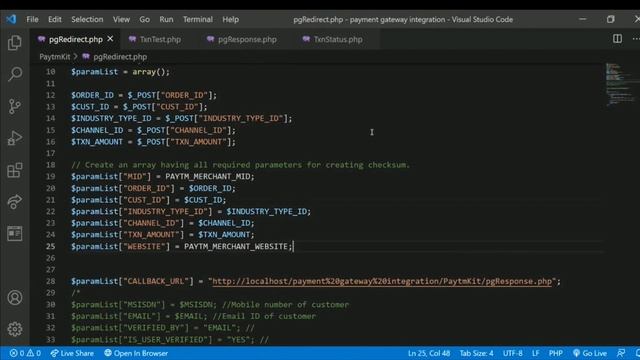Image resolution: width=640 pixels, height=360 pixels.
Task: Open the Extensions view icon
Action: (x=15, y=170)
